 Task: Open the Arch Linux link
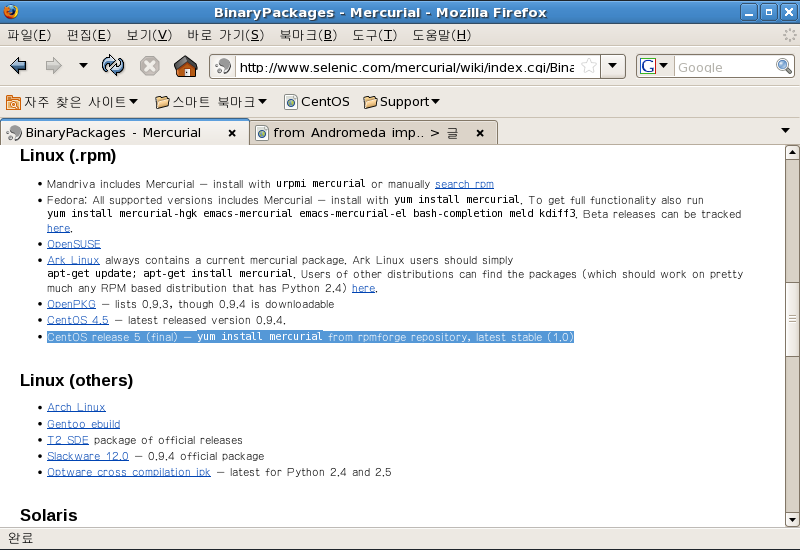tap(77, 407)
